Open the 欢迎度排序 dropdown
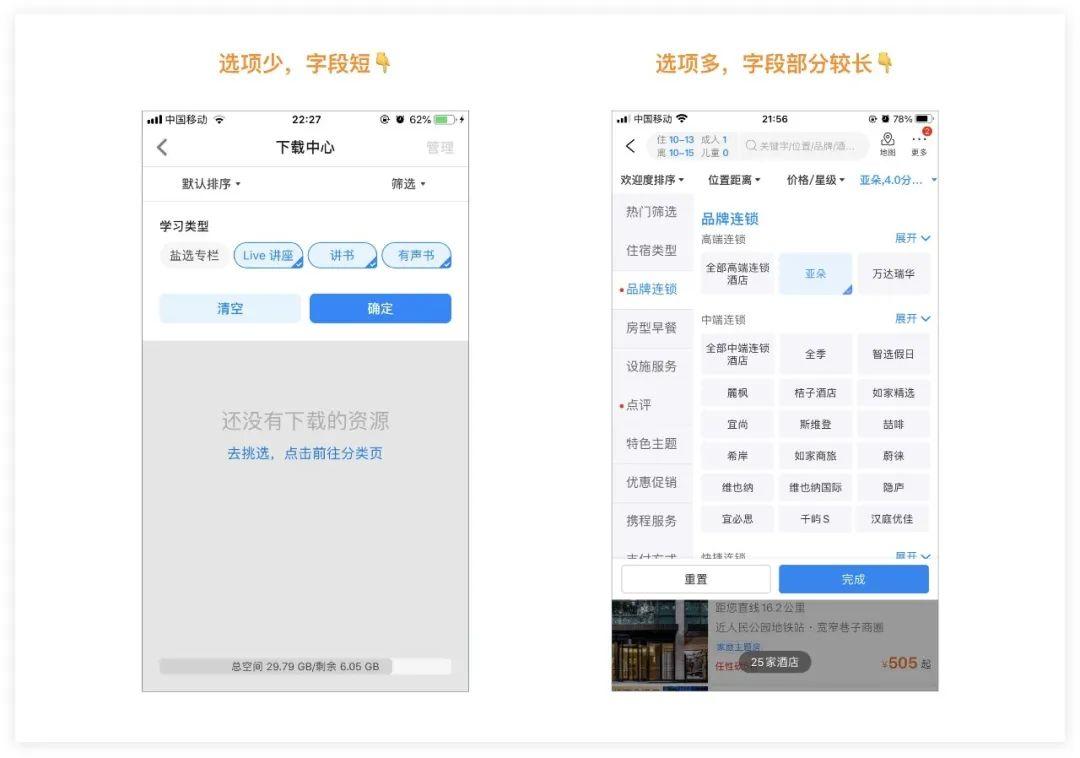This screenshot has height=758, width=1080. pyautogui.click(x=652, y=180)
